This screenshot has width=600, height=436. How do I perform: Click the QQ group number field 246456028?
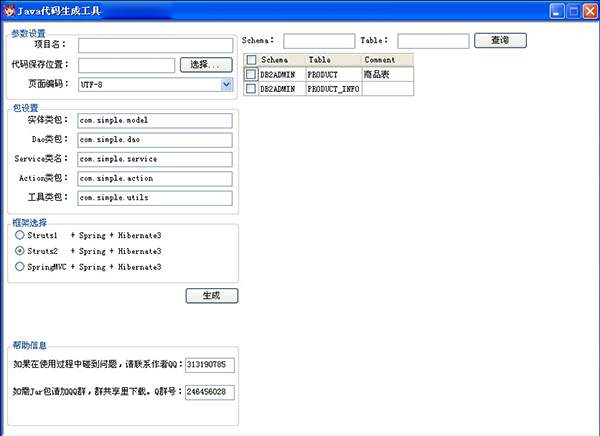[210, 392]
